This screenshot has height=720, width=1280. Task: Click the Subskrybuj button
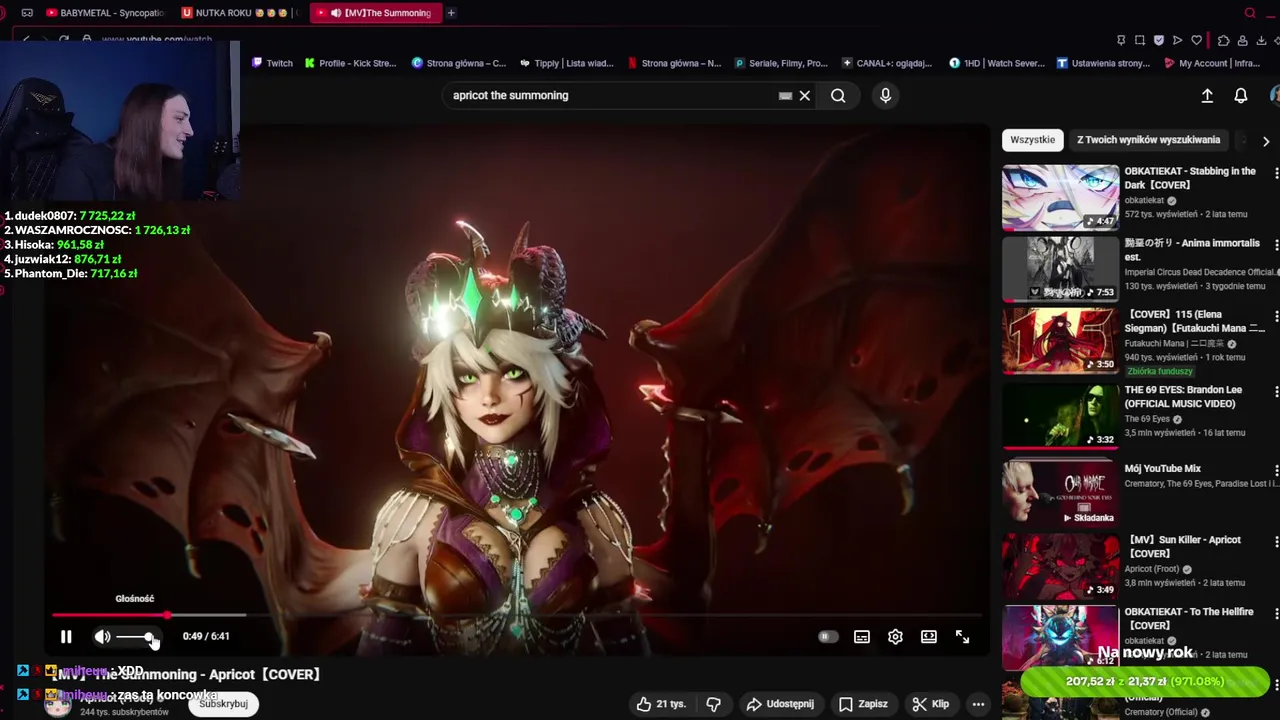pyautogui.click(x=223, y=704)
